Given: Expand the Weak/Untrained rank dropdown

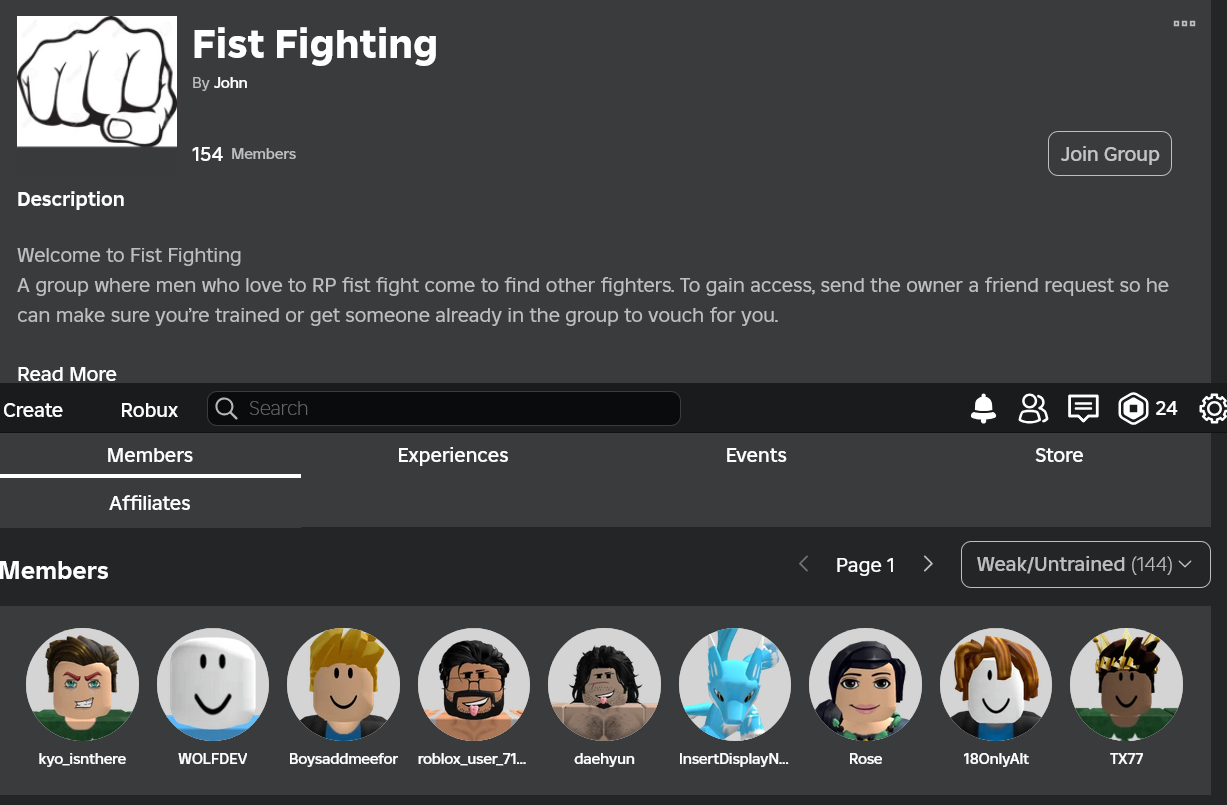Looking at the screenshot, I should 1085,564.
